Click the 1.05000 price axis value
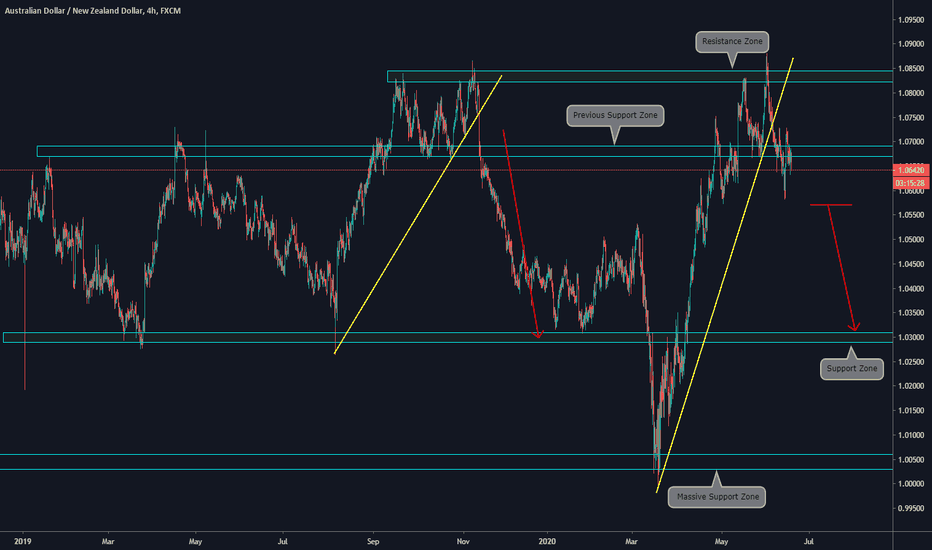The image size is (932, 550). pyautogui.click(x=911, y=240)
